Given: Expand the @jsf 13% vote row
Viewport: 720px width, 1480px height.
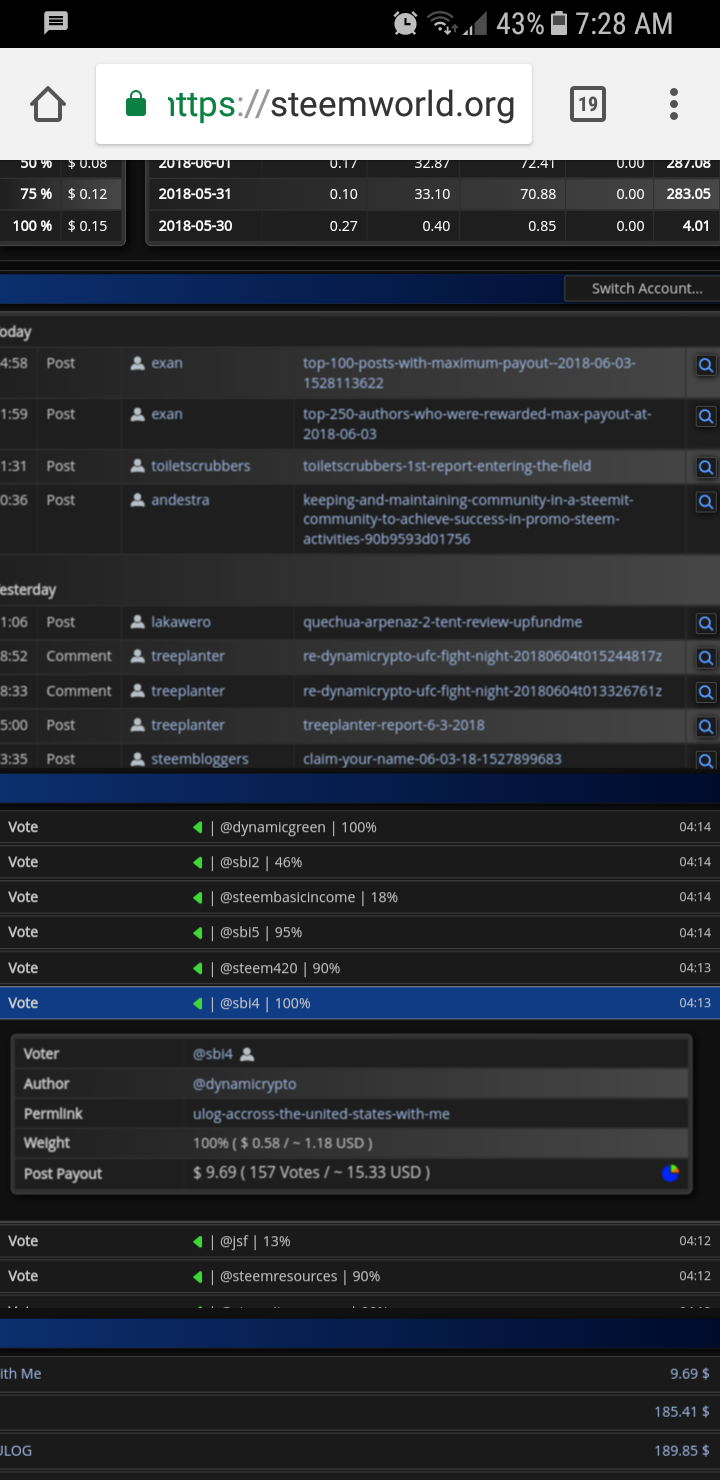Looking at the screenshot, I should click(x=360, y=1241).
